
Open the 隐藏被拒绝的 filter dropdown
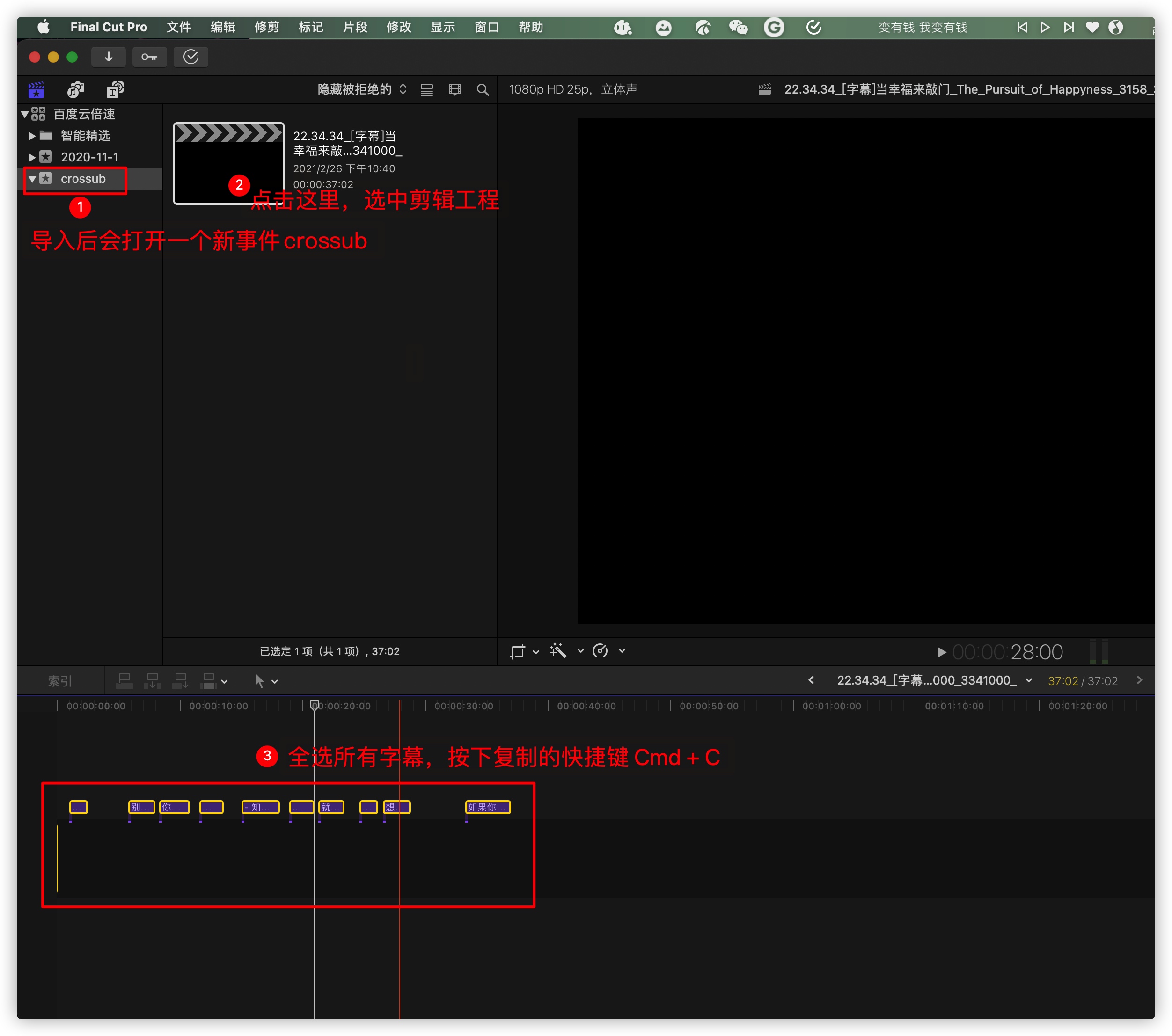[x=362, y=89]
